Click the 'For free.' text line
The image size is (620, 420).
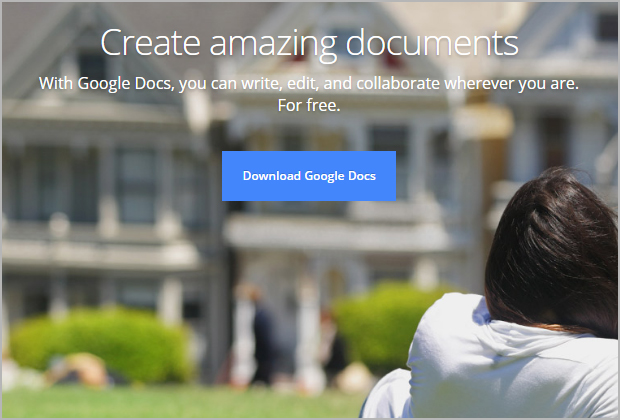point(309,106)
